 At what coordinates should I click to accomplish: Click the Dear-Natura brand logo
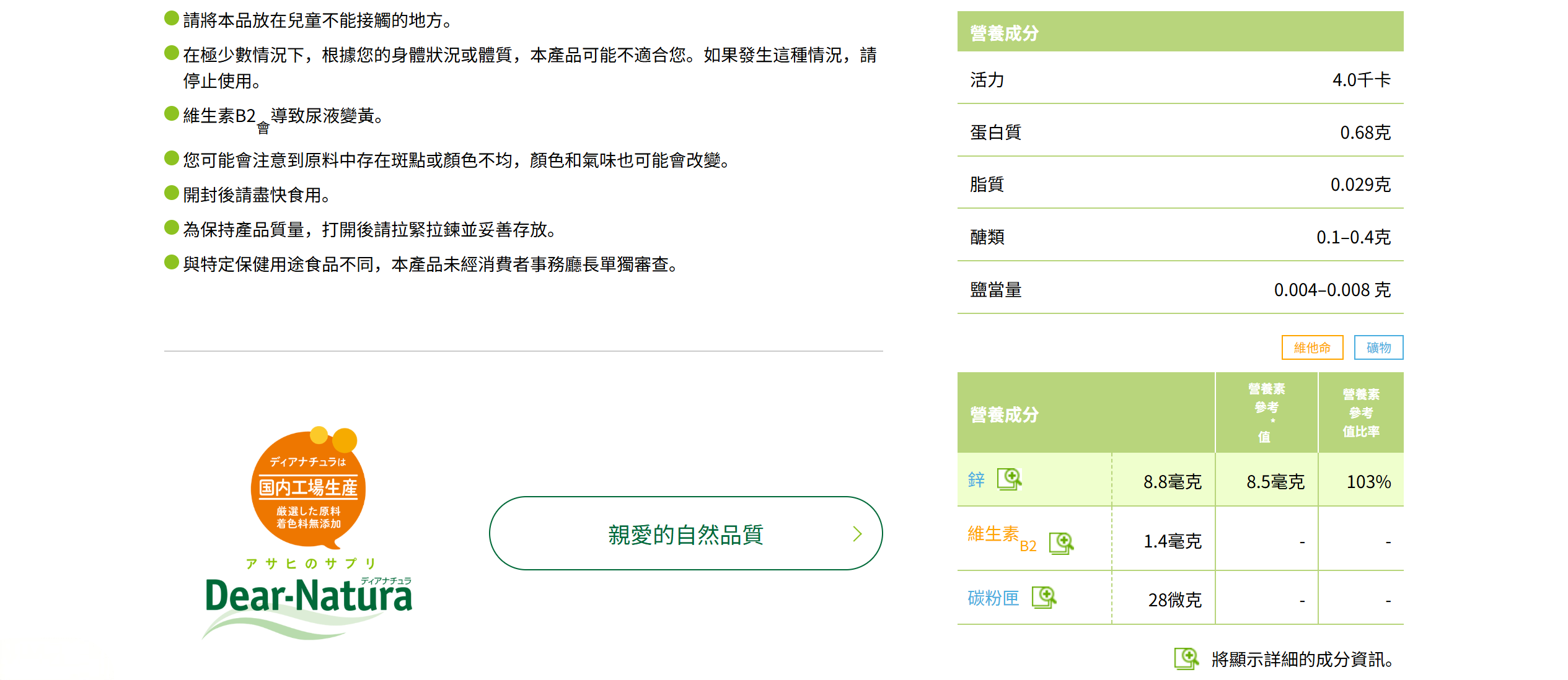(x=309, y=597)
